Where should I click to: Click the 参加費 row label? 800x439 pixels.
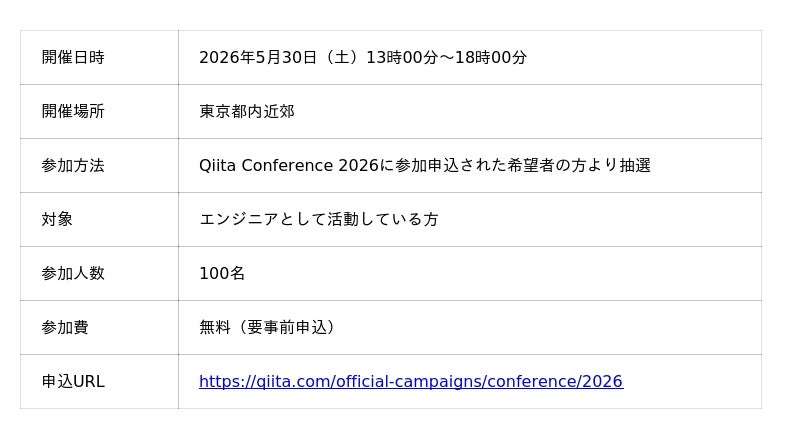pyautogui.click(x=65, y=327)
